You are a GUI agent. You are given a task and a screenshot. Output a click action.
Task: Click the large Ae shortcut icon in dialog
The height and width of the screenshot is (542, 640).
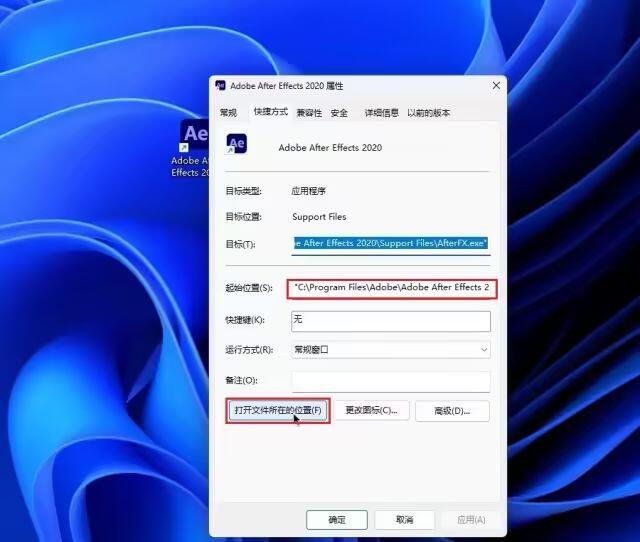point(236,144)
